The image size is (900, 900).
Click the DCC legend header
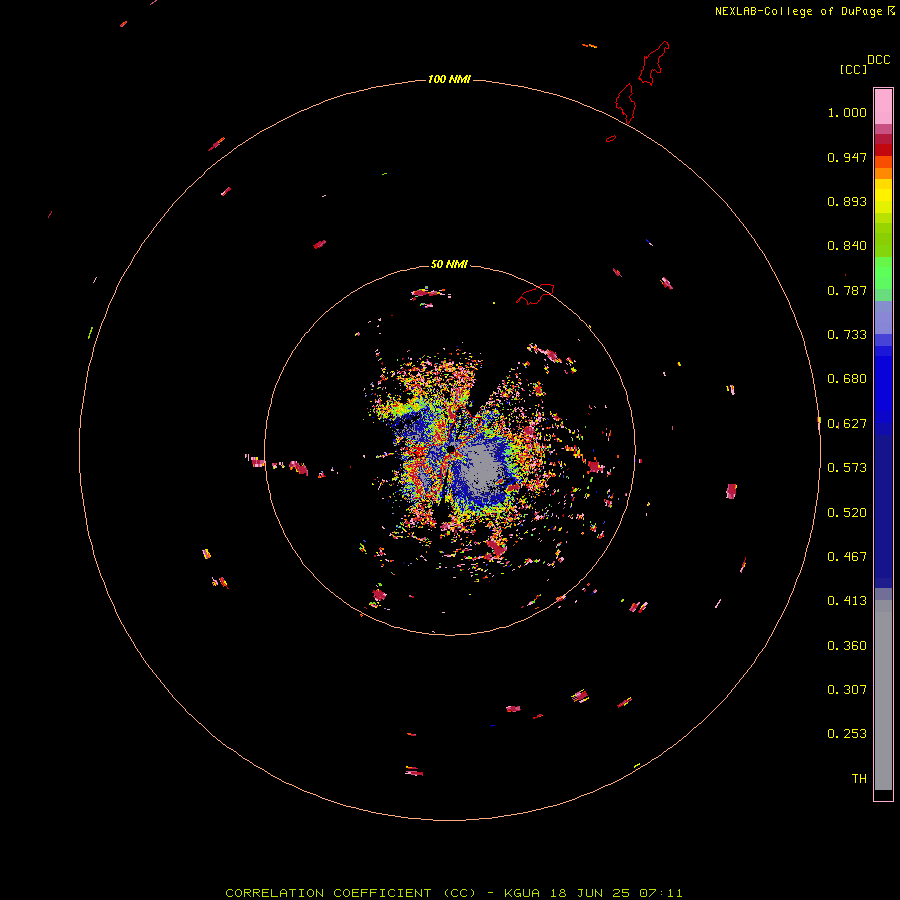[879, 60]
